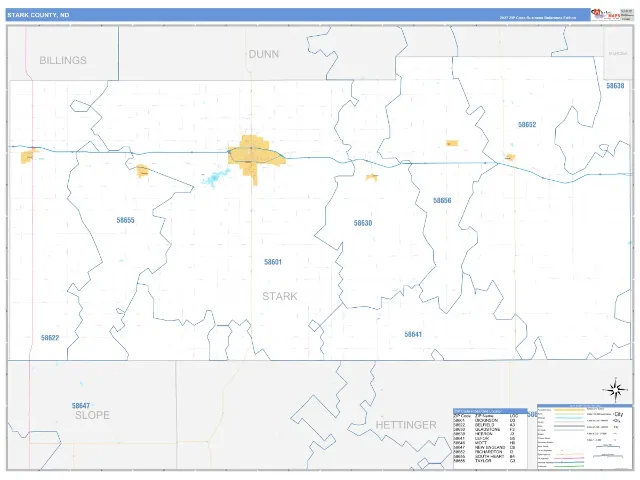Click the ZIP Code Business Reference Edition subtitle
The height and width of the screenshot is (480, 640).
click(538, 18)
